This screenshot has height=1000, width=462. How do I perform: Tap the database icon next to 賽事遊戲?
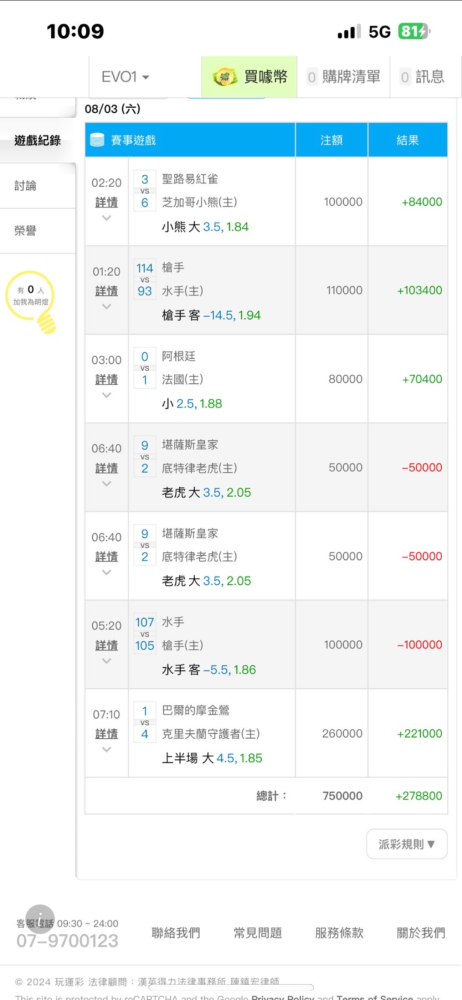point(97,140)
